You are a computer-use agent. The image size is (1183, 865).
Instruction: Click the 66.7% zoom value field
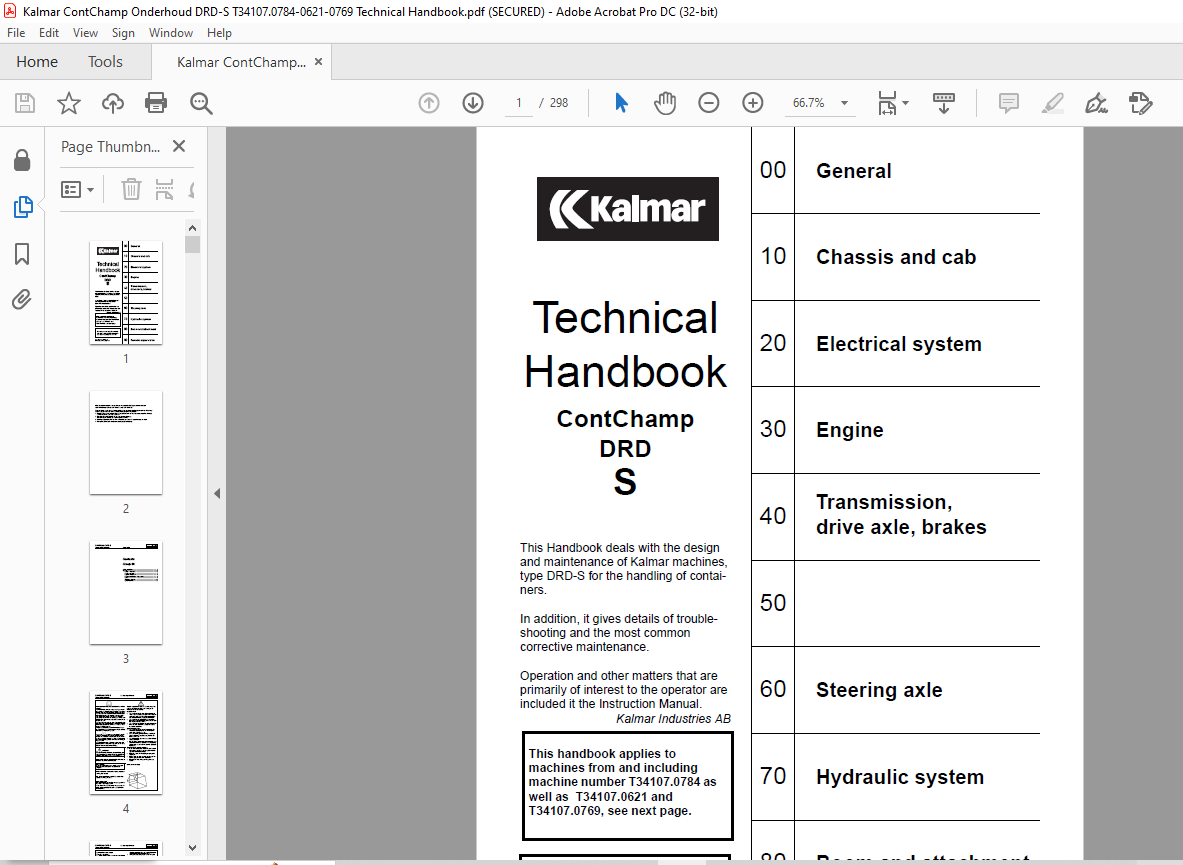(x=808, y=103)
